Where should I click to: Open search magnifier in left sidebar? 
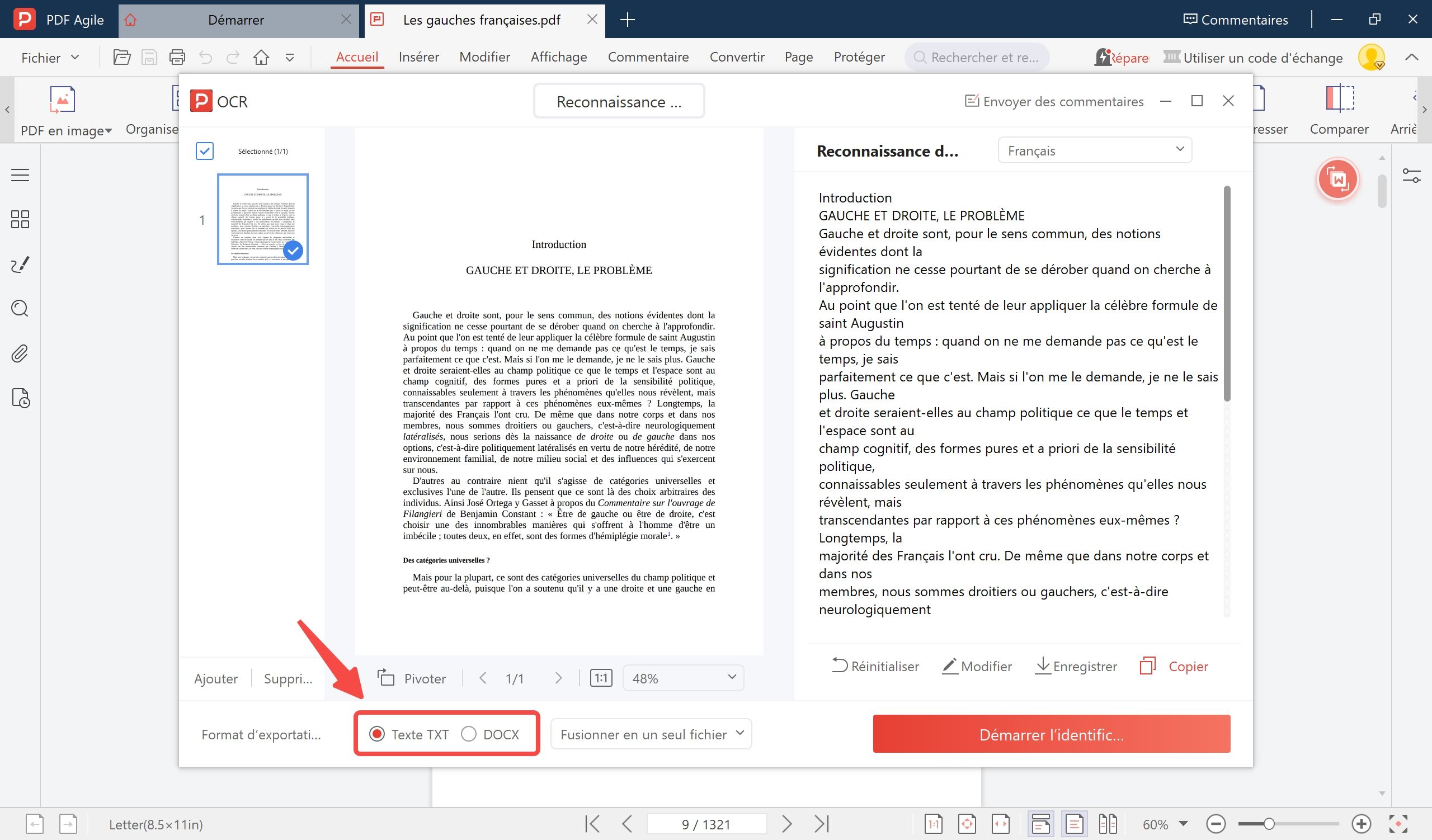(x=20, y=308)
